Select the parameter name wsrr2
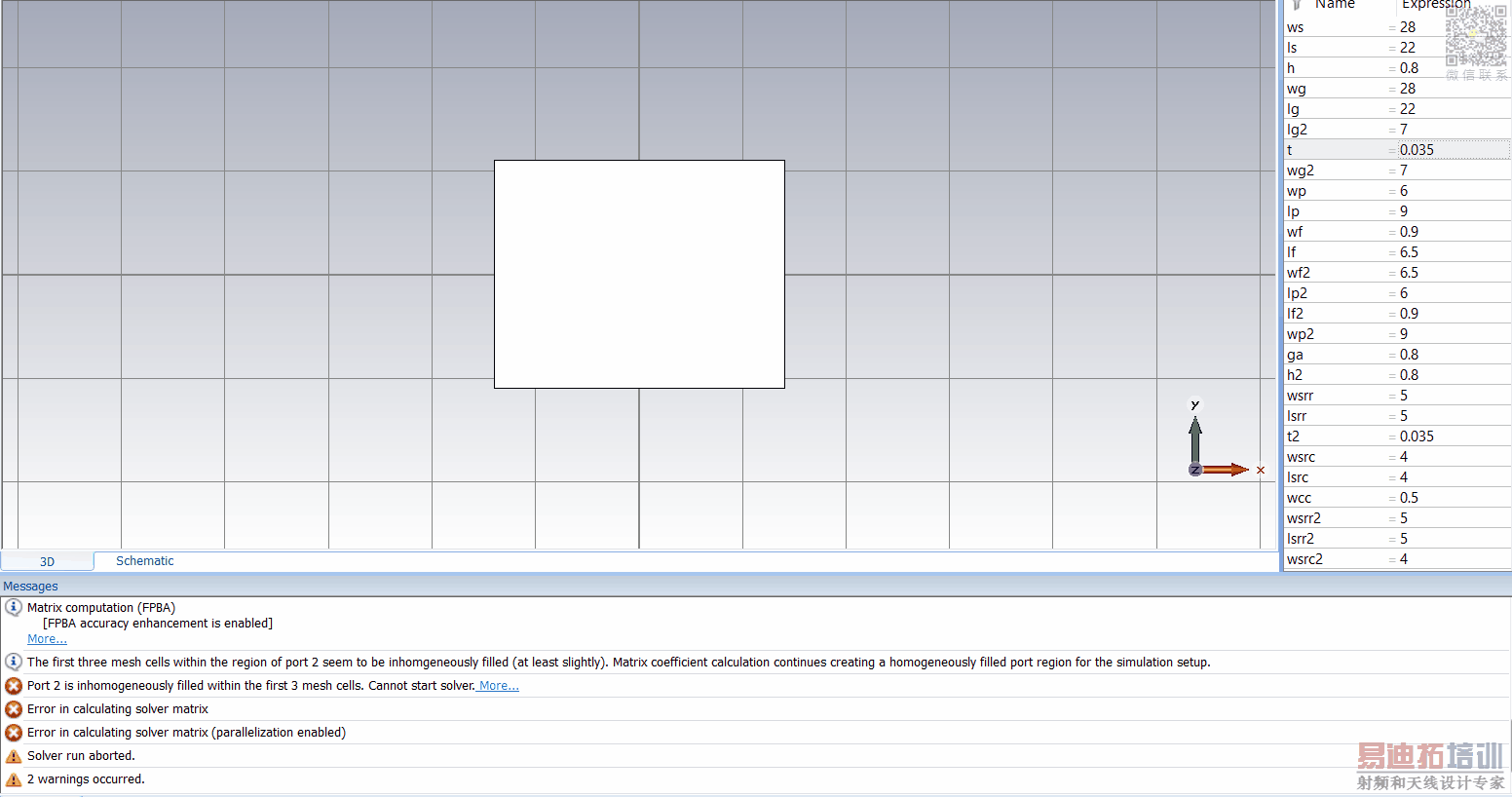 click(x=1304, y=518)
